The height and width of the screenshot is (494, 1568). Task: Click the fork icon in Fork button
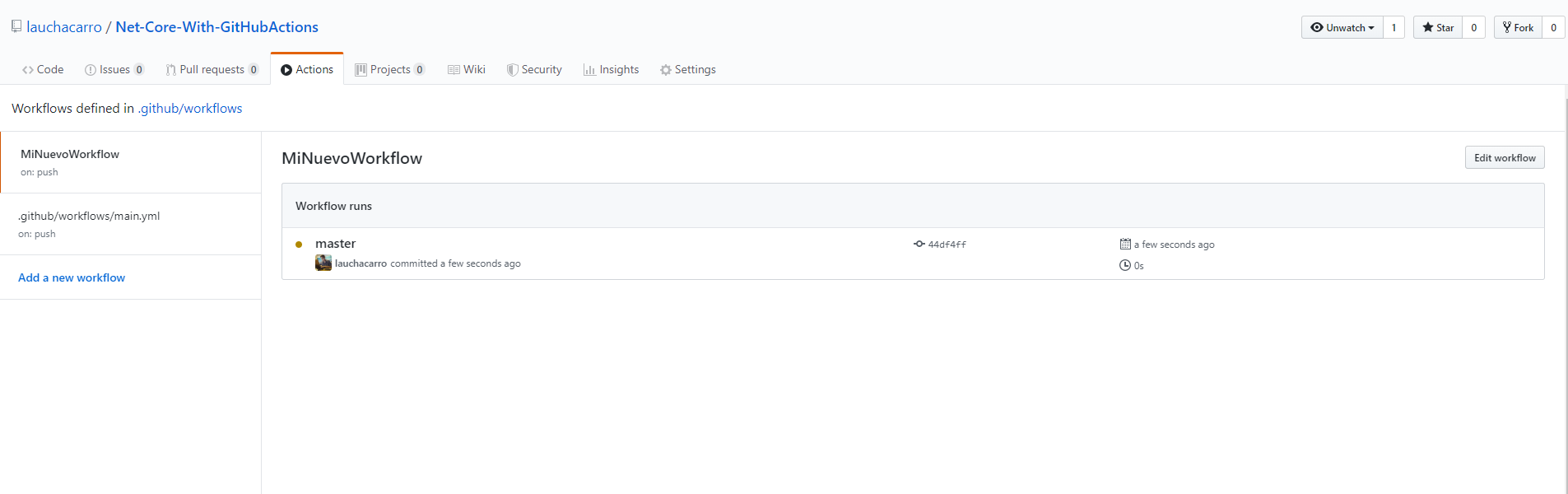[x=1507, y=27]
